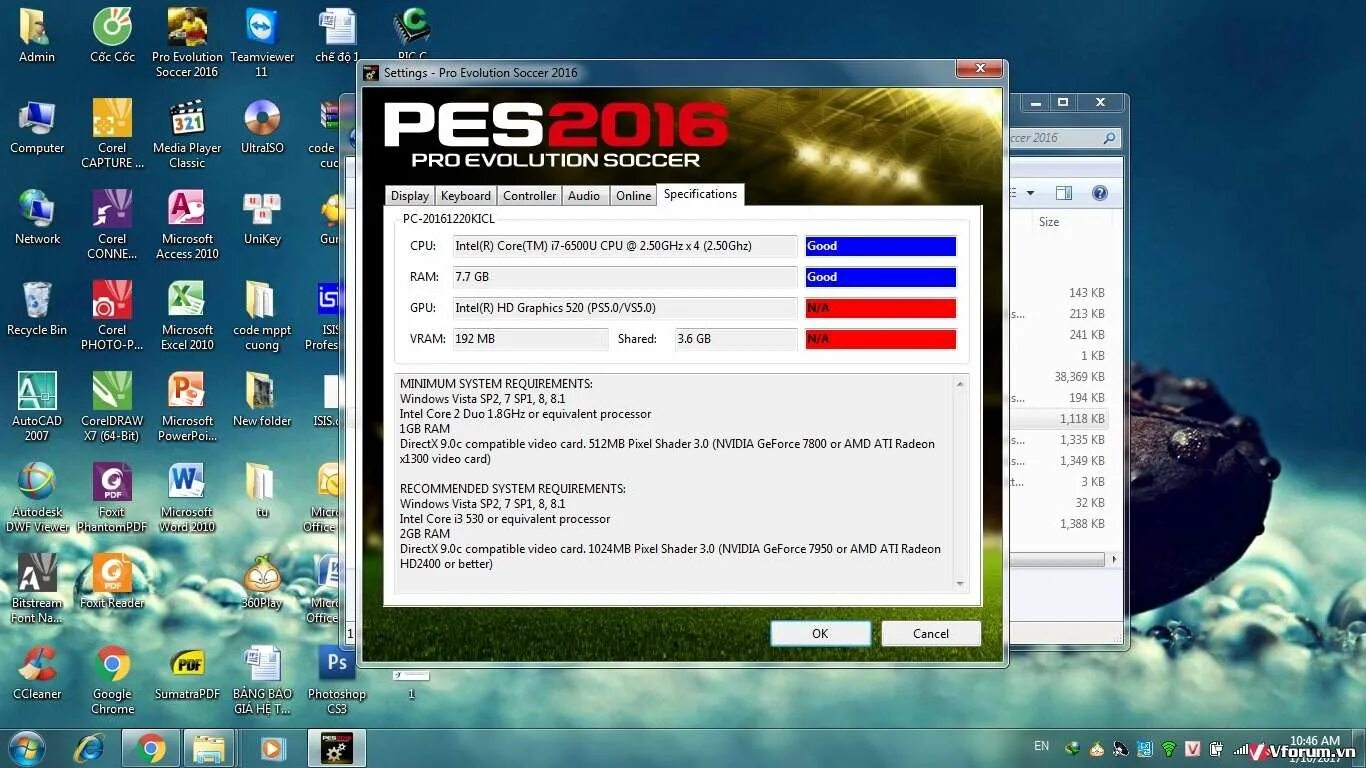Open BẢNG BÁO GIÁ document desktop icon
Viewport: 1366px width, 768px height.
(x=262, y=680)
